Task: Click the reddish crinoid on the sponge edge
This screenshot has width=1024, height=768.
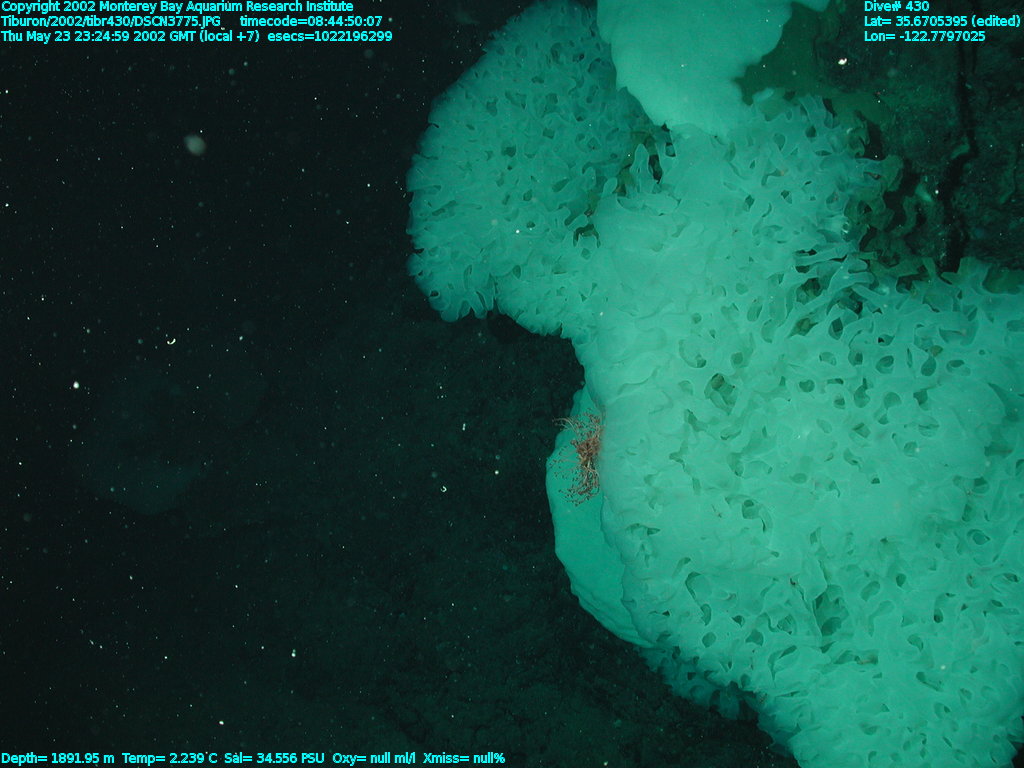Action: point(581,458)
